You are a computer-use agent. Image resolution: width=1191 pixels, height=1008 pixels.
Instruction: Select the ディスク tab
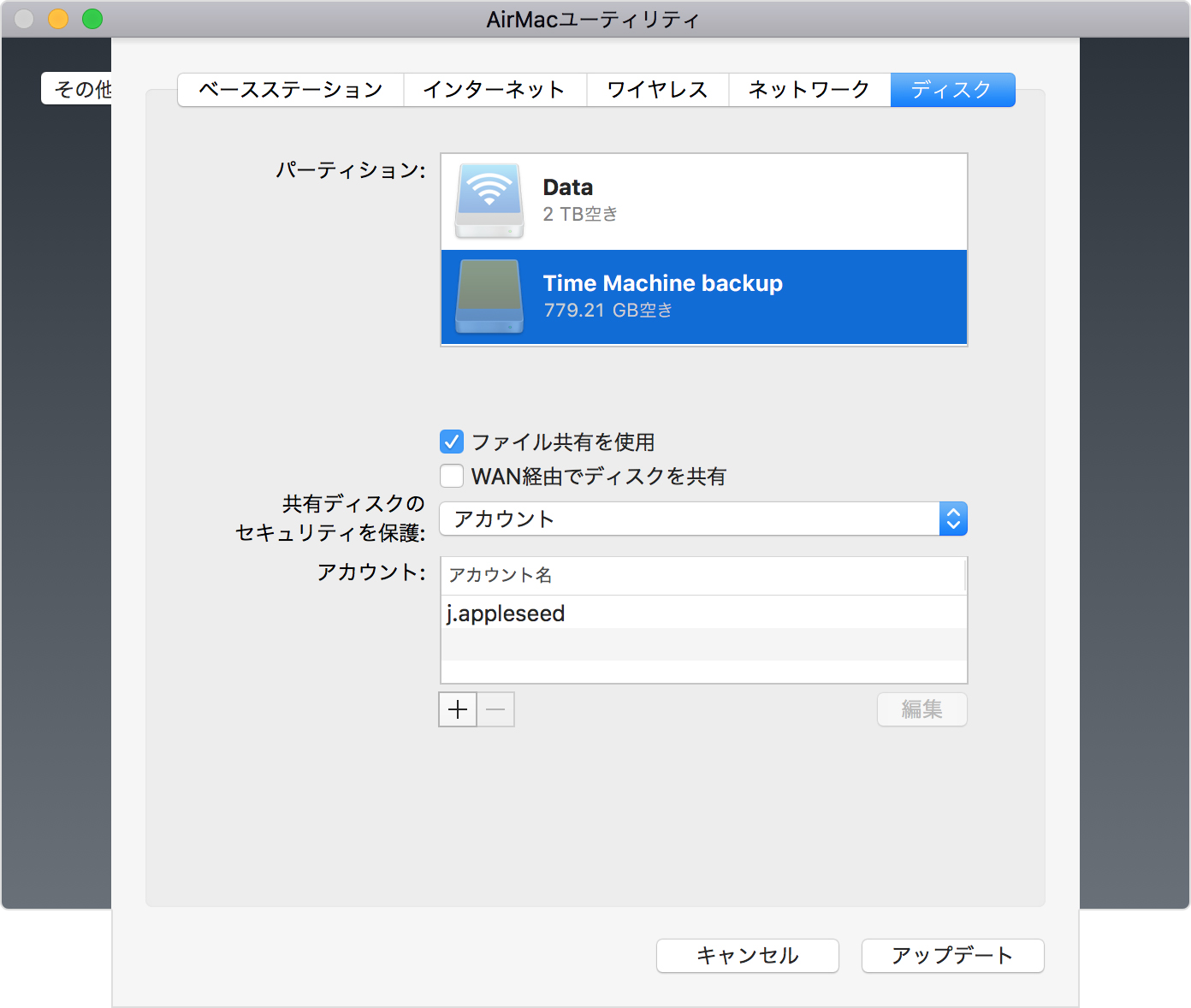952,90
